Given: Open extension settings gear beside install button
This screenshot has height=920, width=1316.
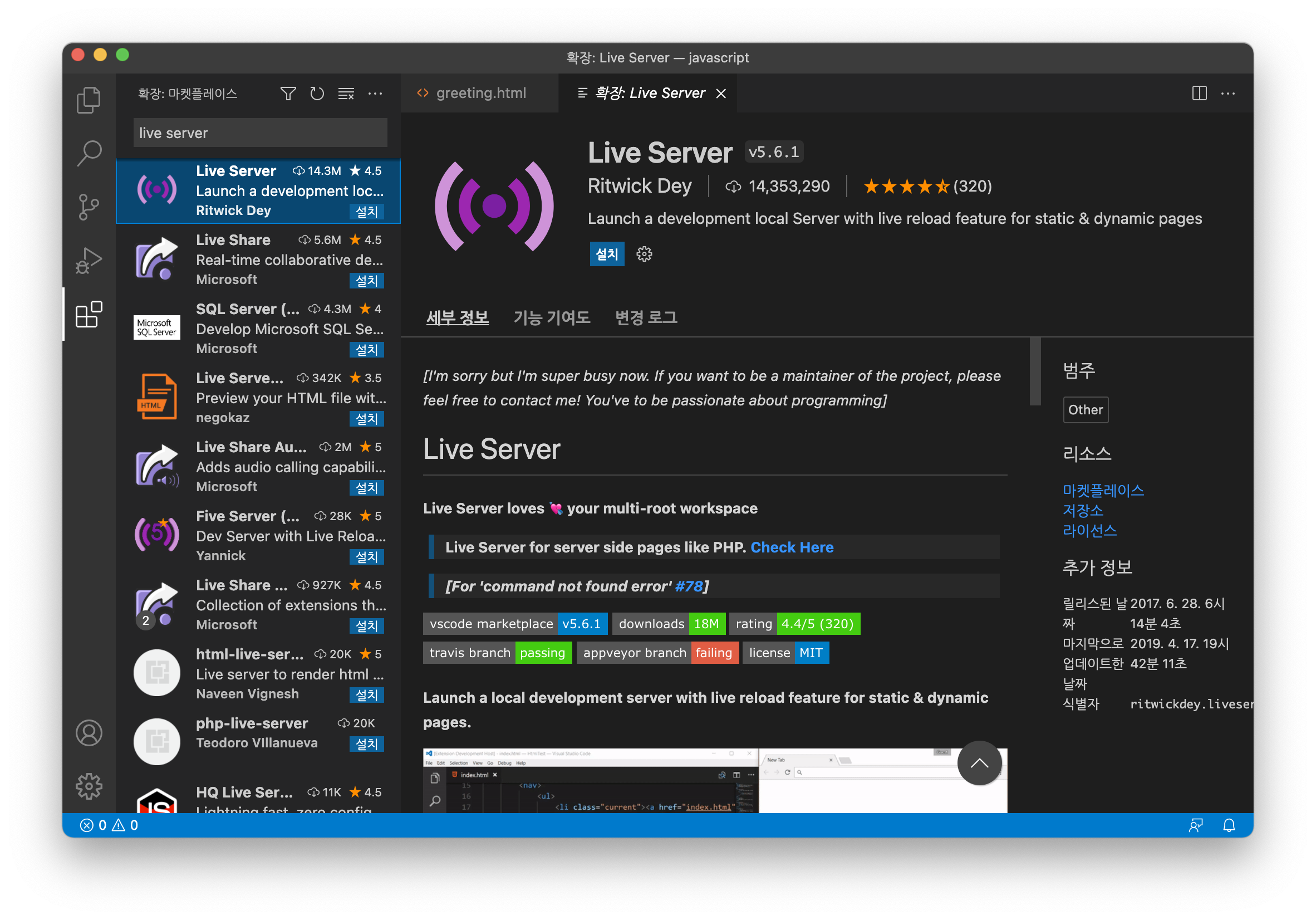Looking at the screenshot, I should click(x=644, y=254).
